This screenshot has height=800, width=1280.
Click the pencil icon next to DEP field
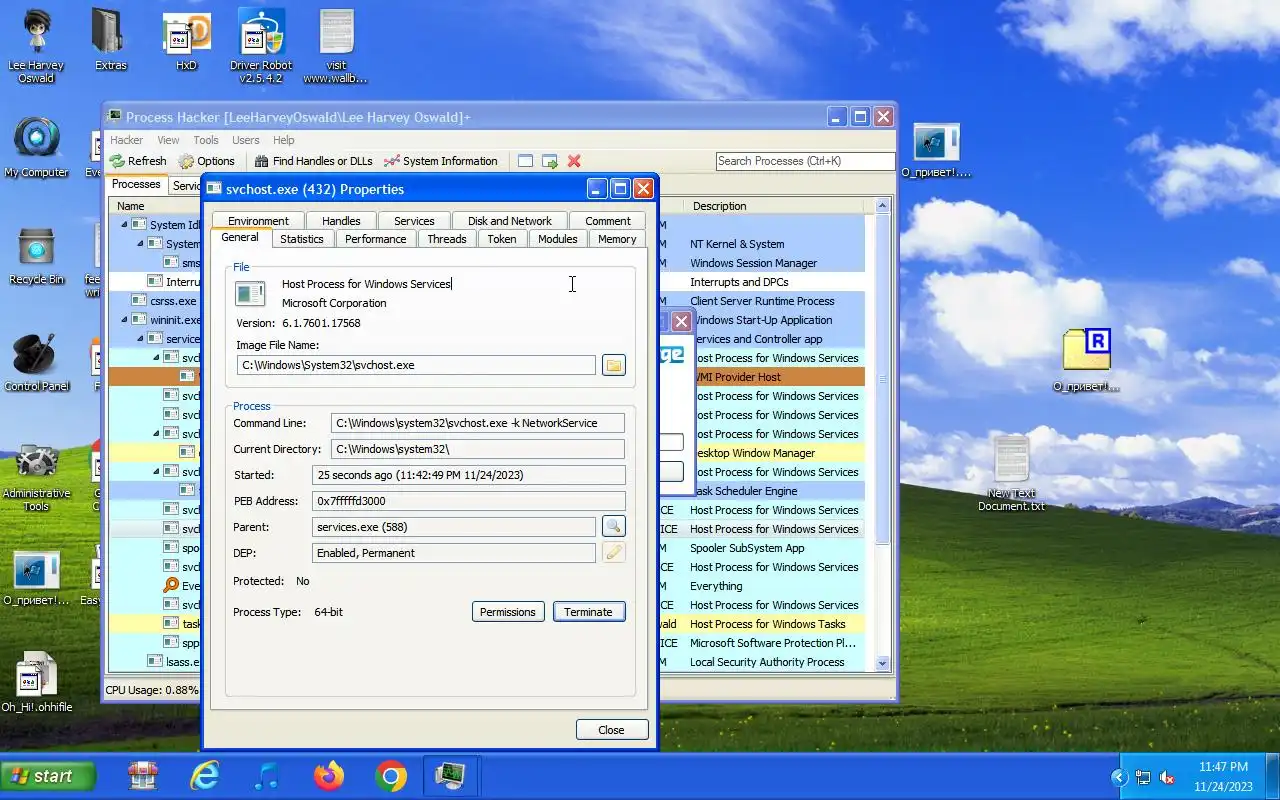tap(614, 553)
